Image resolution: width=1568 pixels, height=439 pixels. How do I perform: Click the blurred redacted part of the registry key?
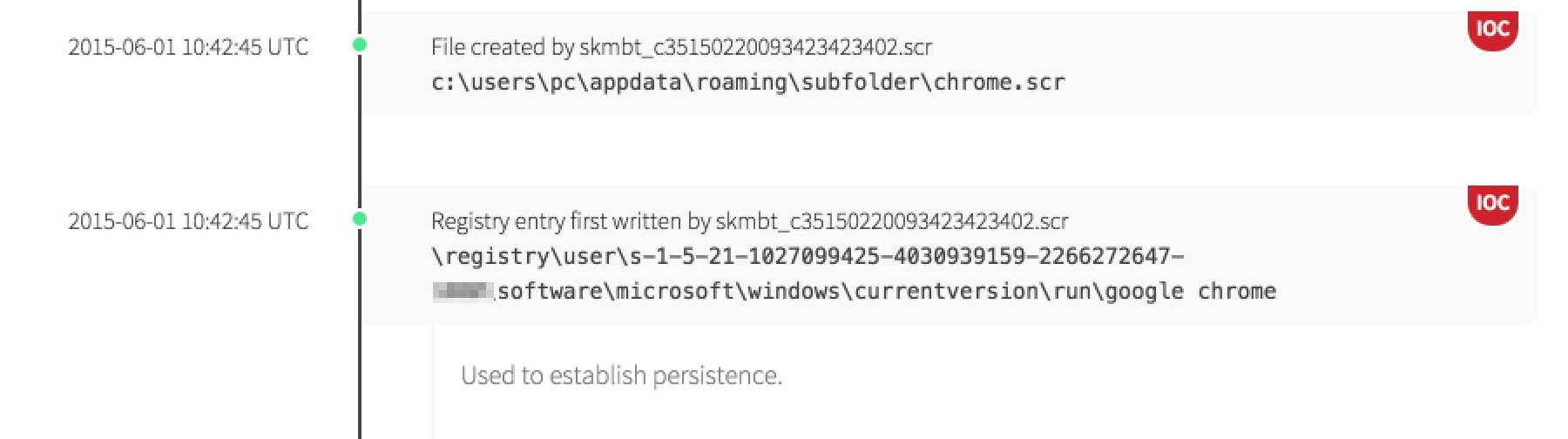462,291
